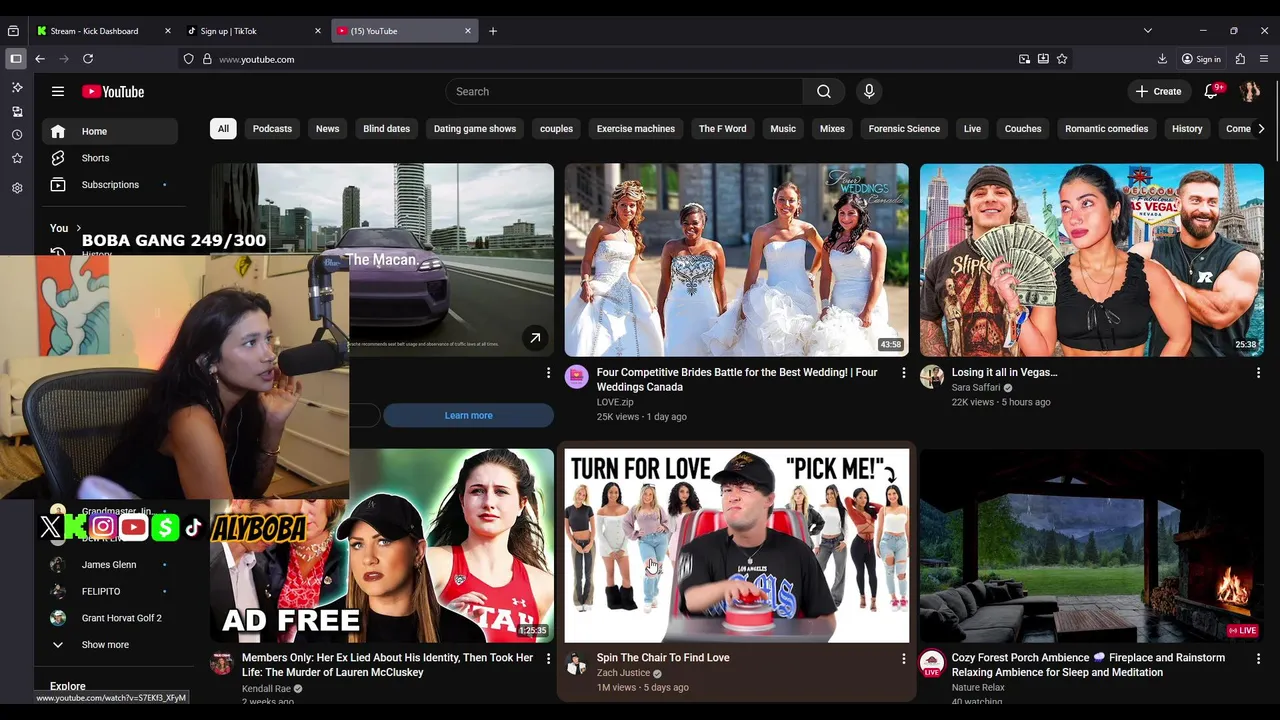
Task: Open AI chatbot sparkle icon in sidebar
Action: click(17, 88)
